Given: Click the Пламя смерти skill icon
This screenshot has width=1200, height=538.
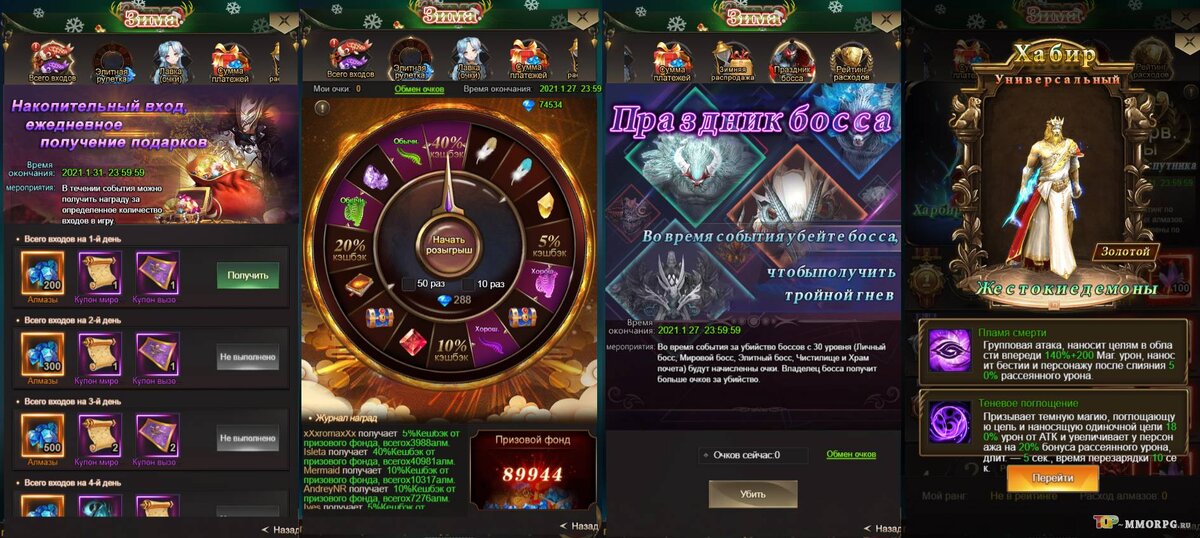Looking at the screenshot, I should pos(943,348).
